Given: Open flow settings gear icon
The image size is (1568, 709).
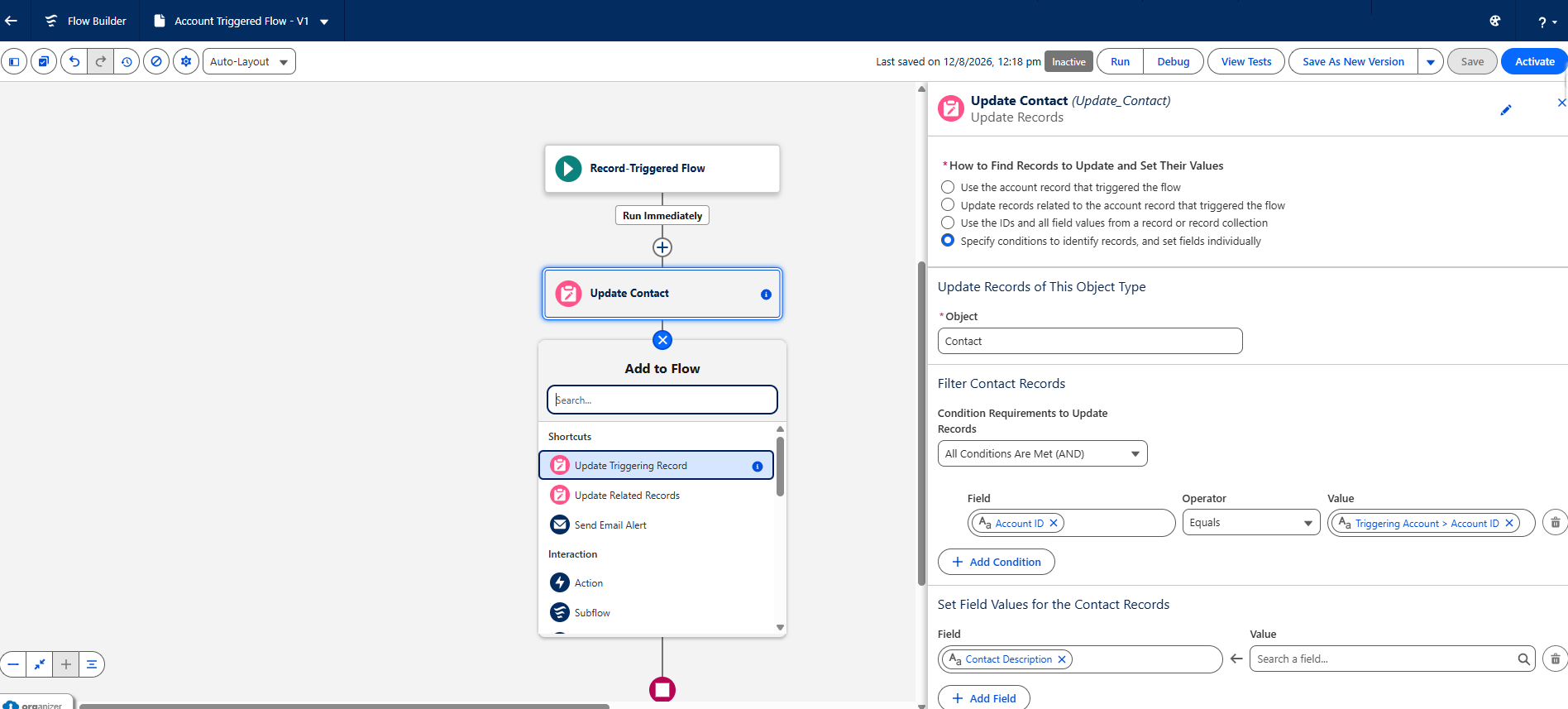Looking at the screenshot, I should pos(186,61).
